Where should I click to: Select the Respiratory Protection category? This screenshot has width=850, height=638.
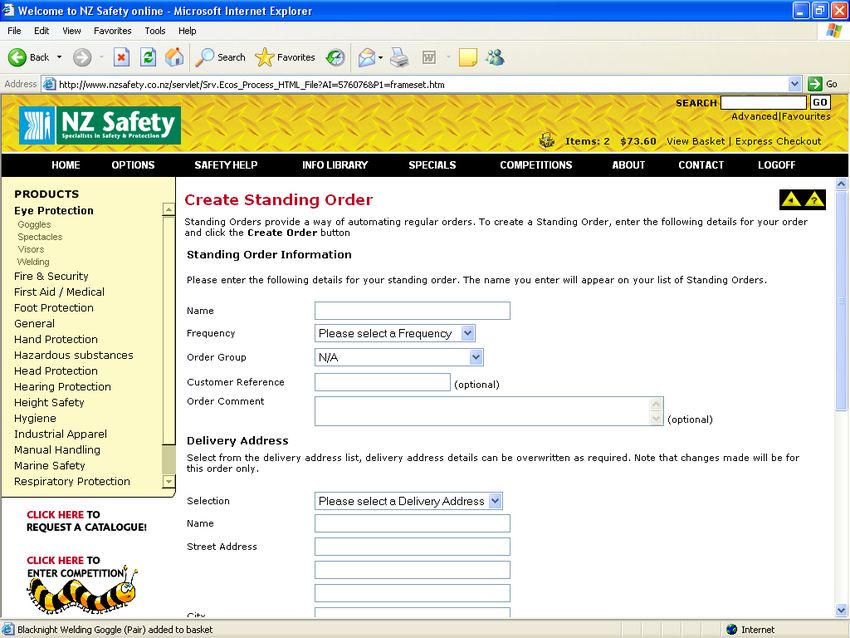point(72,481)
